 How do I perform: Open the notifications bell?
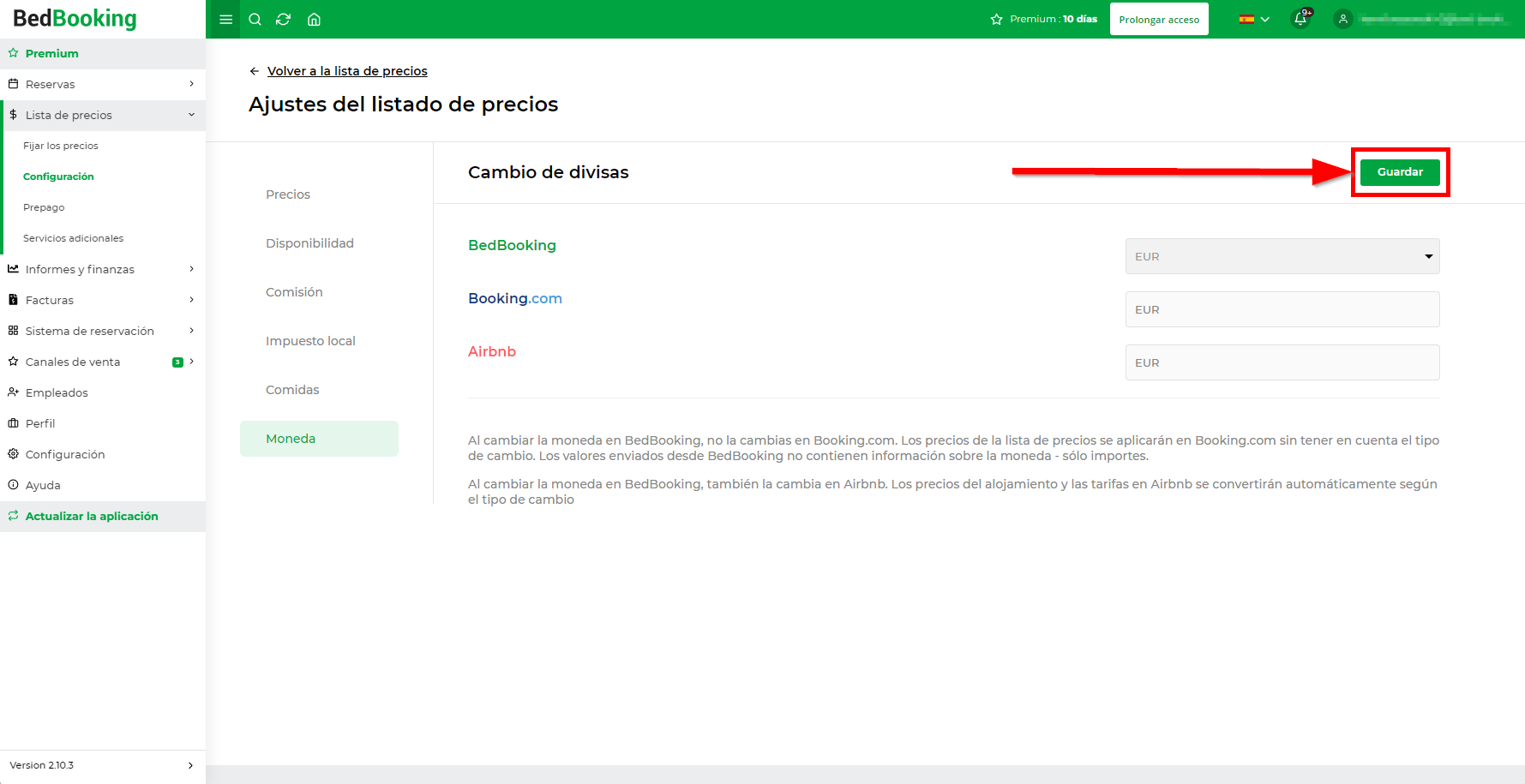[1300, 19]
